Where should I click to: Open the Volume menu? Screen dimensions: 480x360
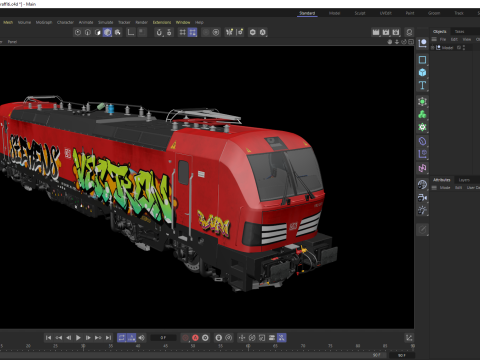point(24,22)
